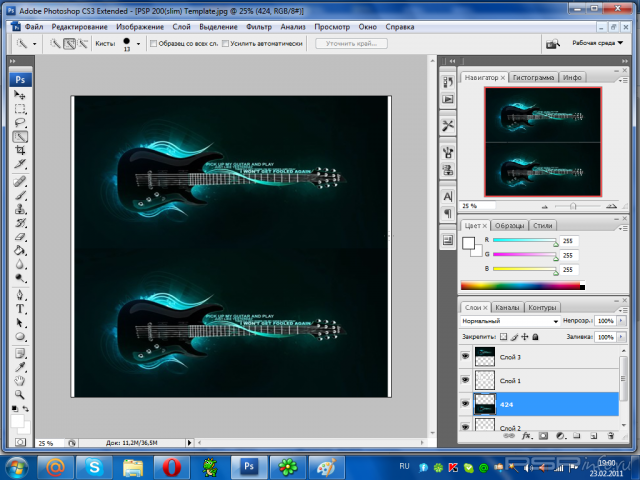Select the Zoom magnifier tool
Viewport: 640px width, 480px height.
(20, 394)
